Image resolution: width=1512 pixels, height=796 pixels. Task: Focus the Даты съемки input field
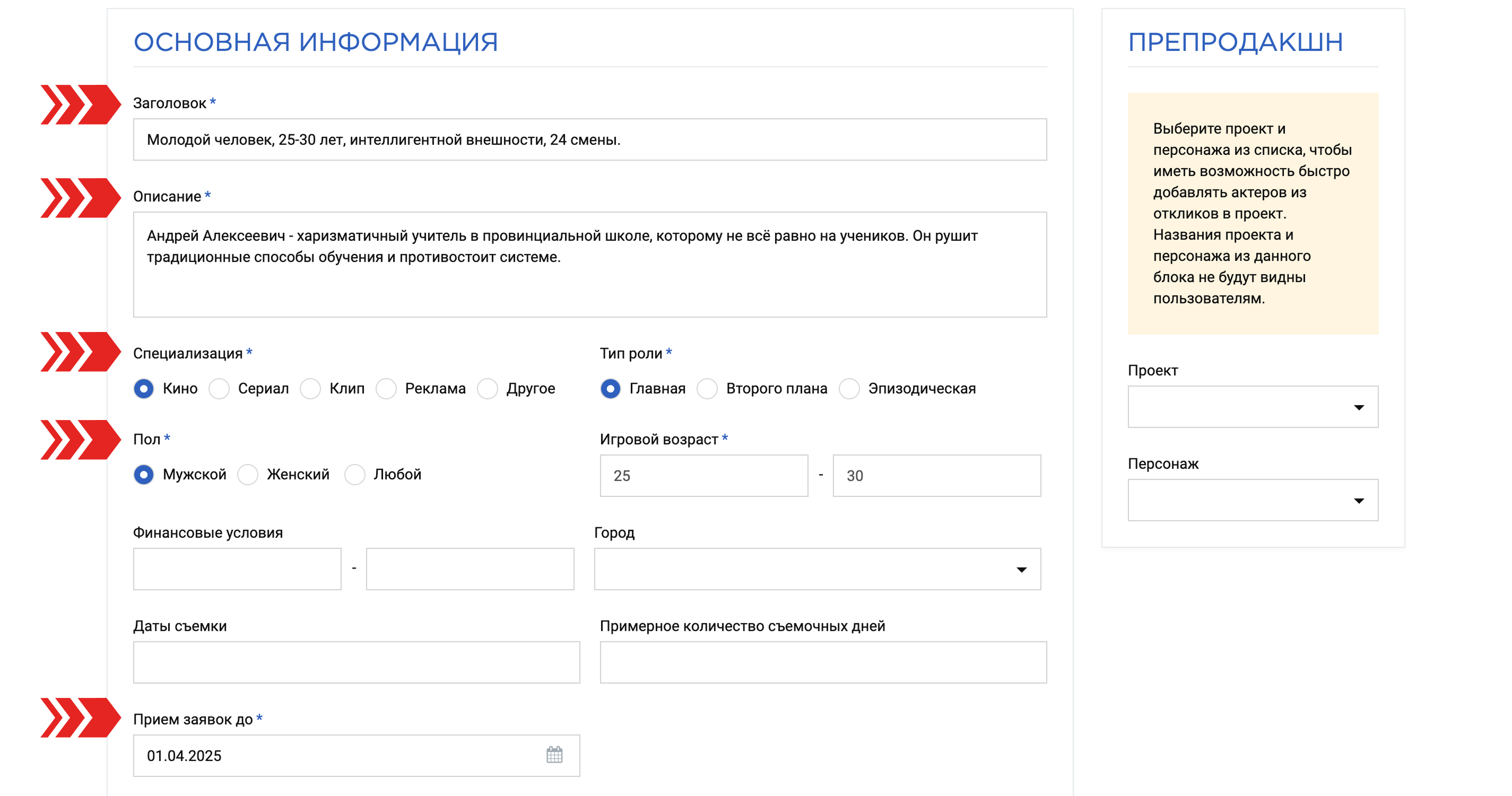click(357, 662)
